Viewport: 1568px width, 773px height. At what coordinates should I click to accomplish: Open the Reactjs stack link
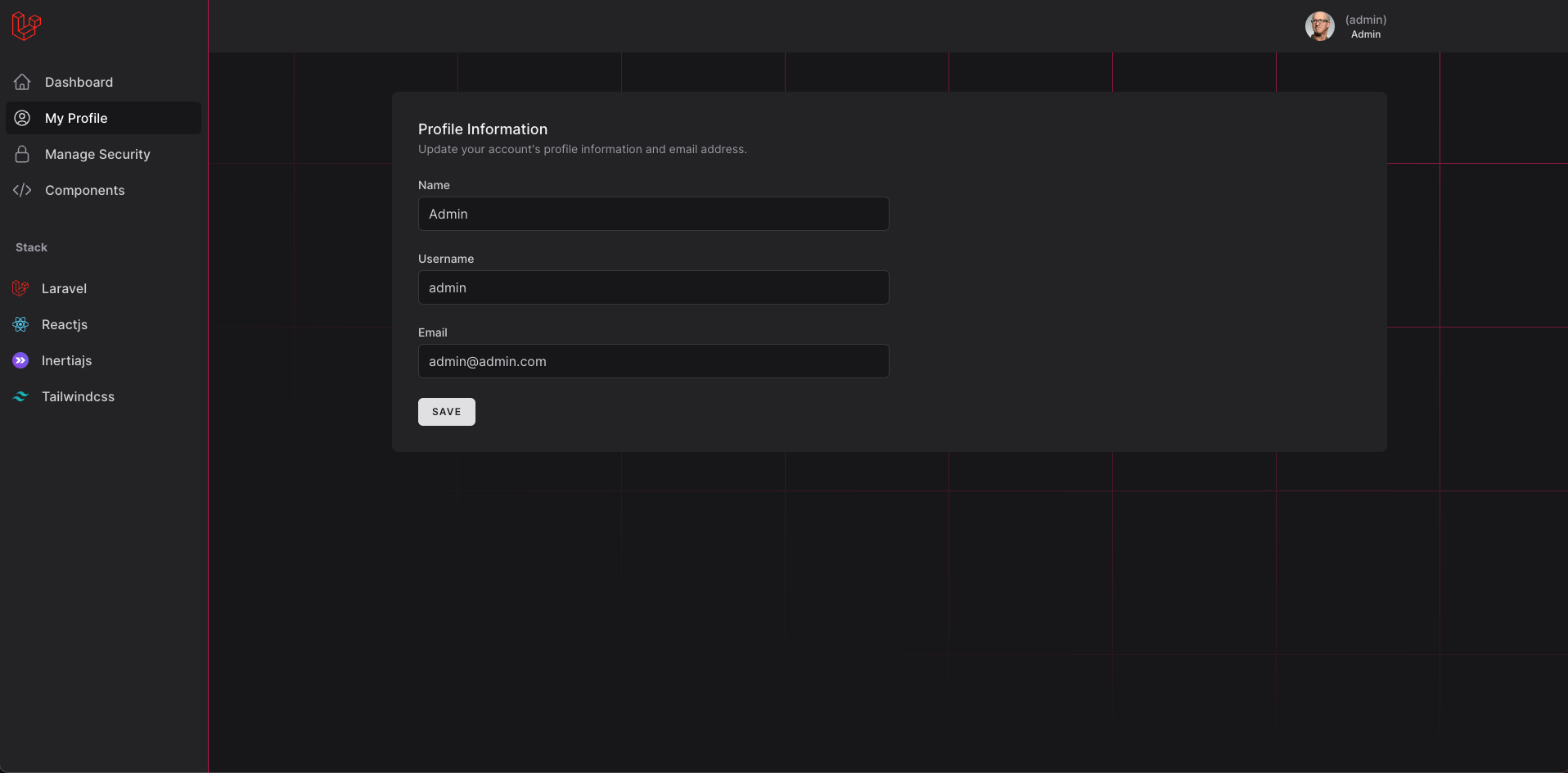65,324
